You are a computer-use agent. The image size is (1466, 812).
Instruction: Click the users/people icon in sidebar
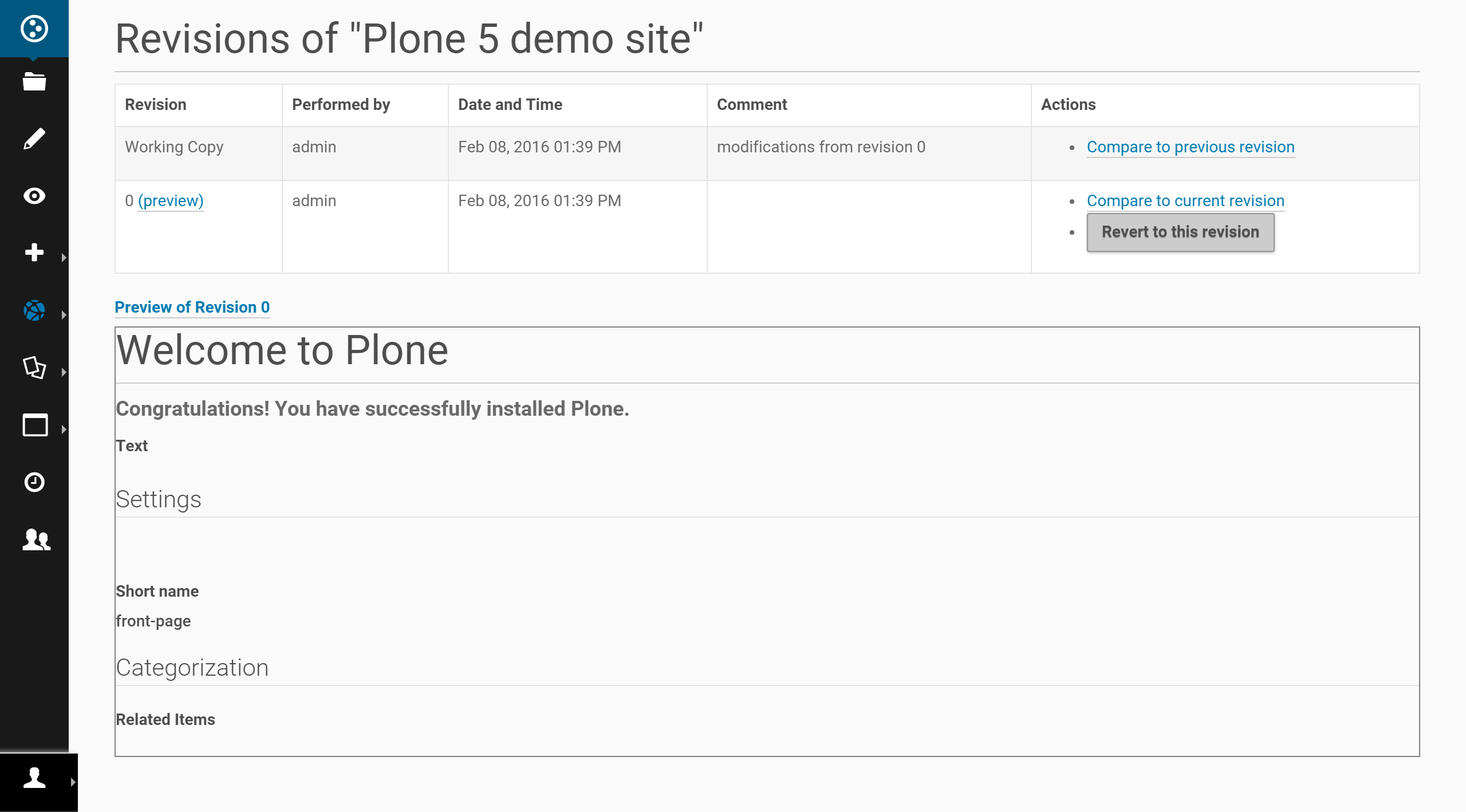pyautogui.click(x=35, y=539)
